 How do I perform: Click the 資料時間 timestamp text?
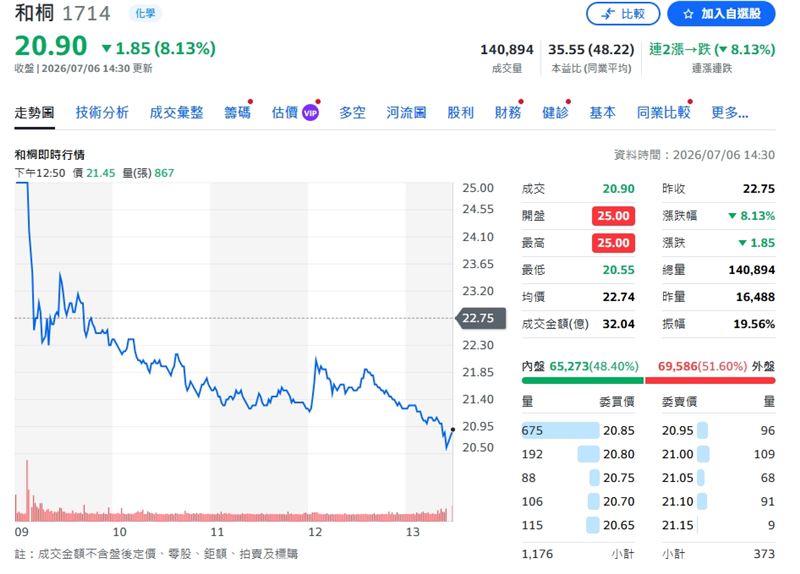click(x=694, y=155)
